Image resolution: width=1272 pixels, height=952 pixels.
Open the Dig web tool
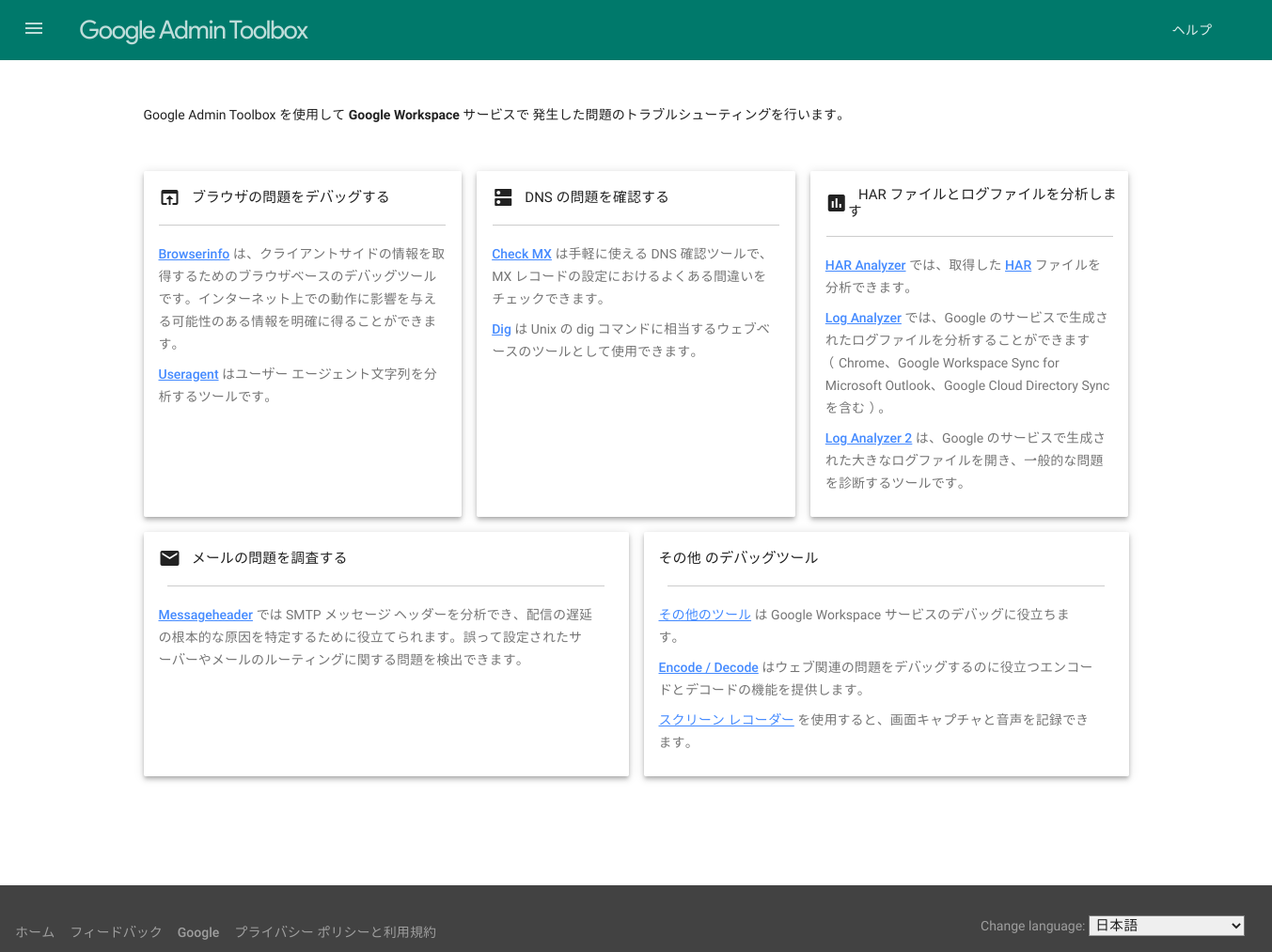pyautogui.click(x=501, y=328)
